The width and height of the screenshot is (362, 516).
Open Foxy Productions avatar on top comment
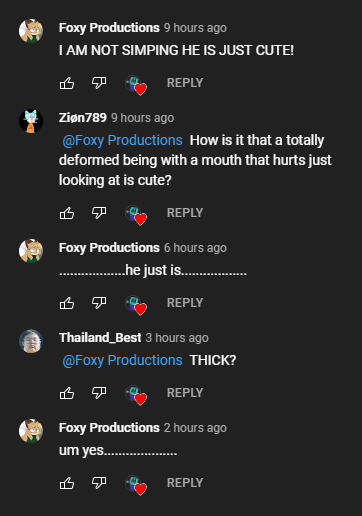tap(31, 31)
